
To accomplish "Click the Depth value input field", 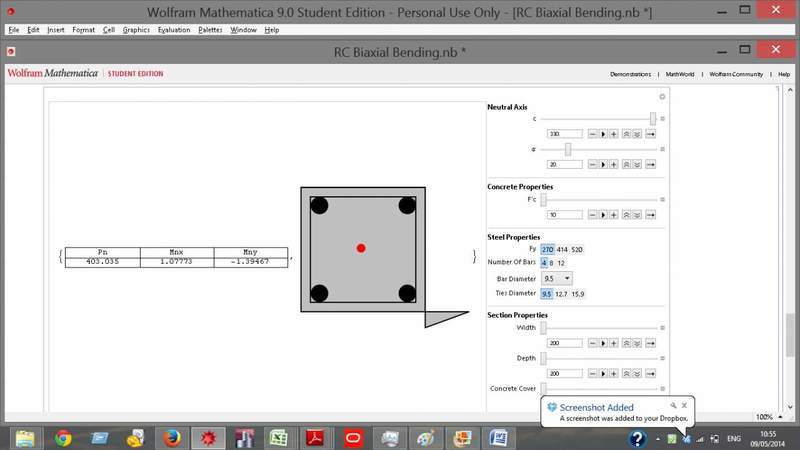I will coord(564,373).
